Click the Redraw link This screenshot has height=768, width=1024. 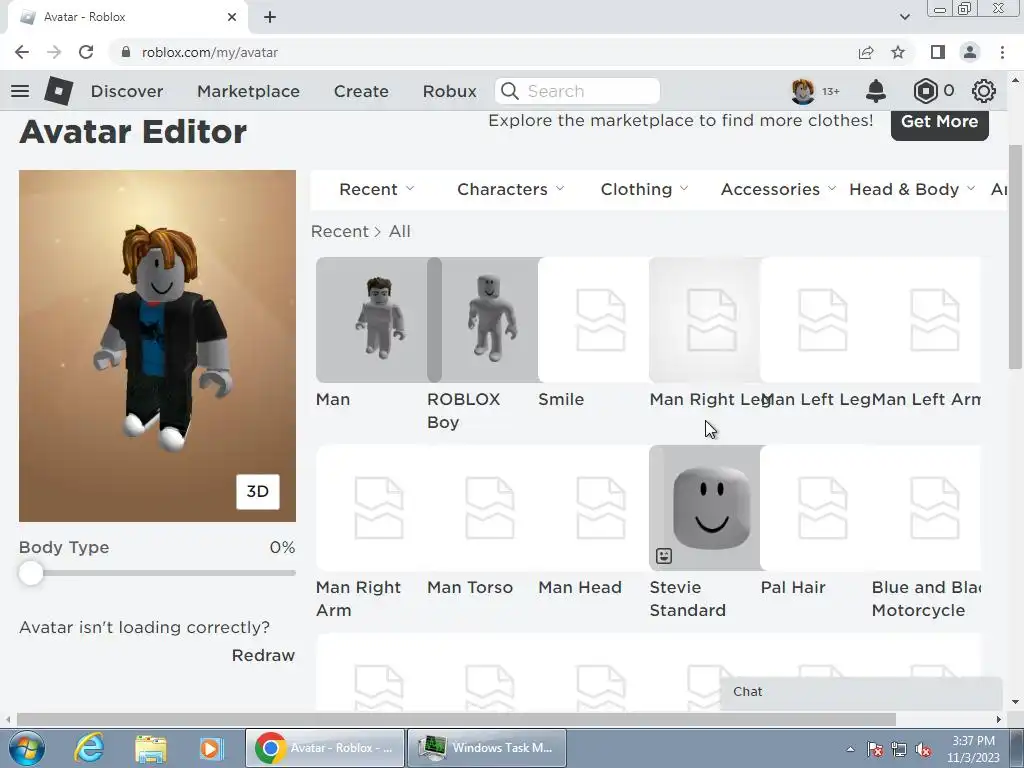point(263,655)
